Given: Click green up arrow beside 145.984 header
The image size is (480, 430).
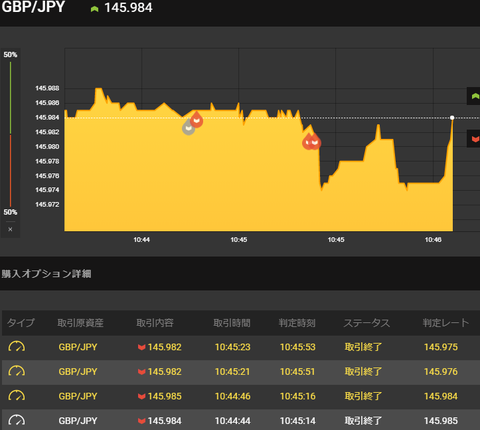Looking at the screenshot, I should 94,9.
